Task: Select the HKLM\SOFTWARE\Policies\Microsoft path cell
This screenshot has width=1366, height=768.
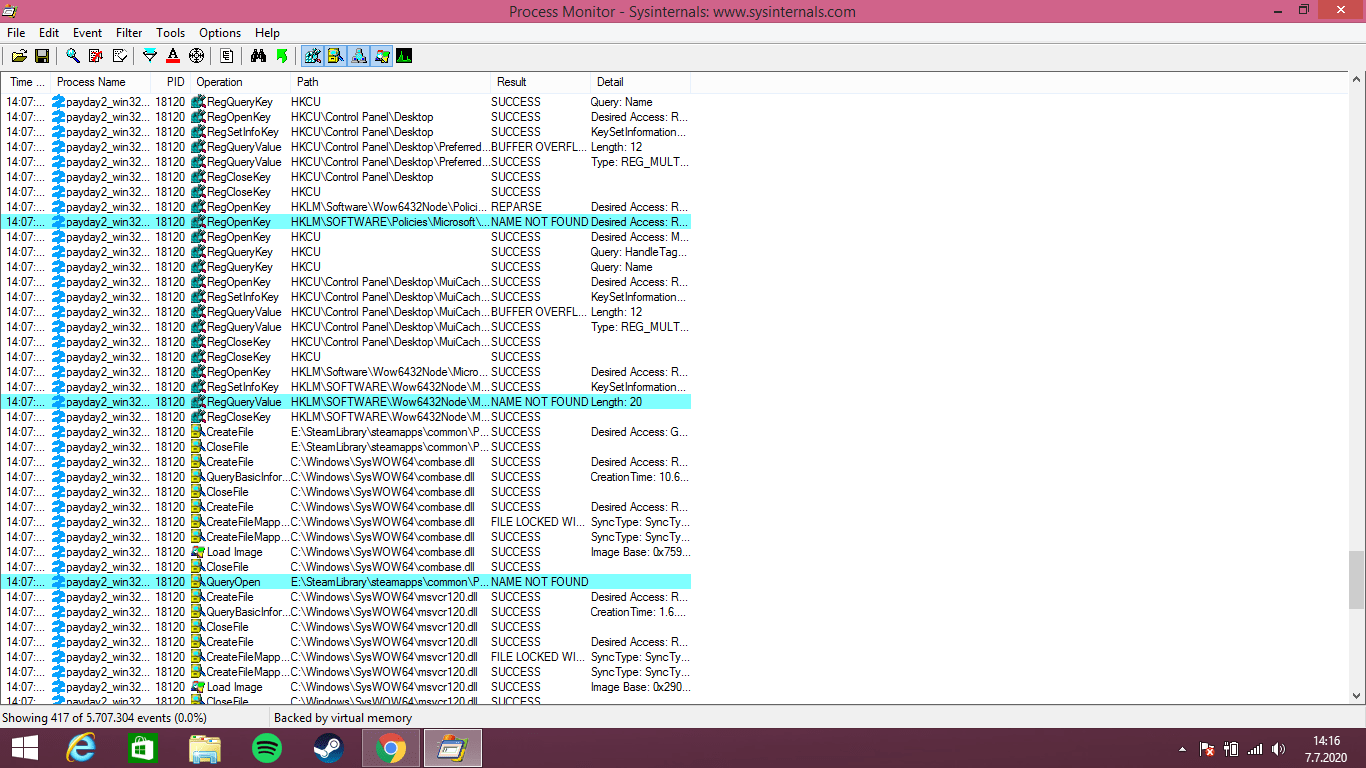Action: pyautogui.click(x=390, y=222)
